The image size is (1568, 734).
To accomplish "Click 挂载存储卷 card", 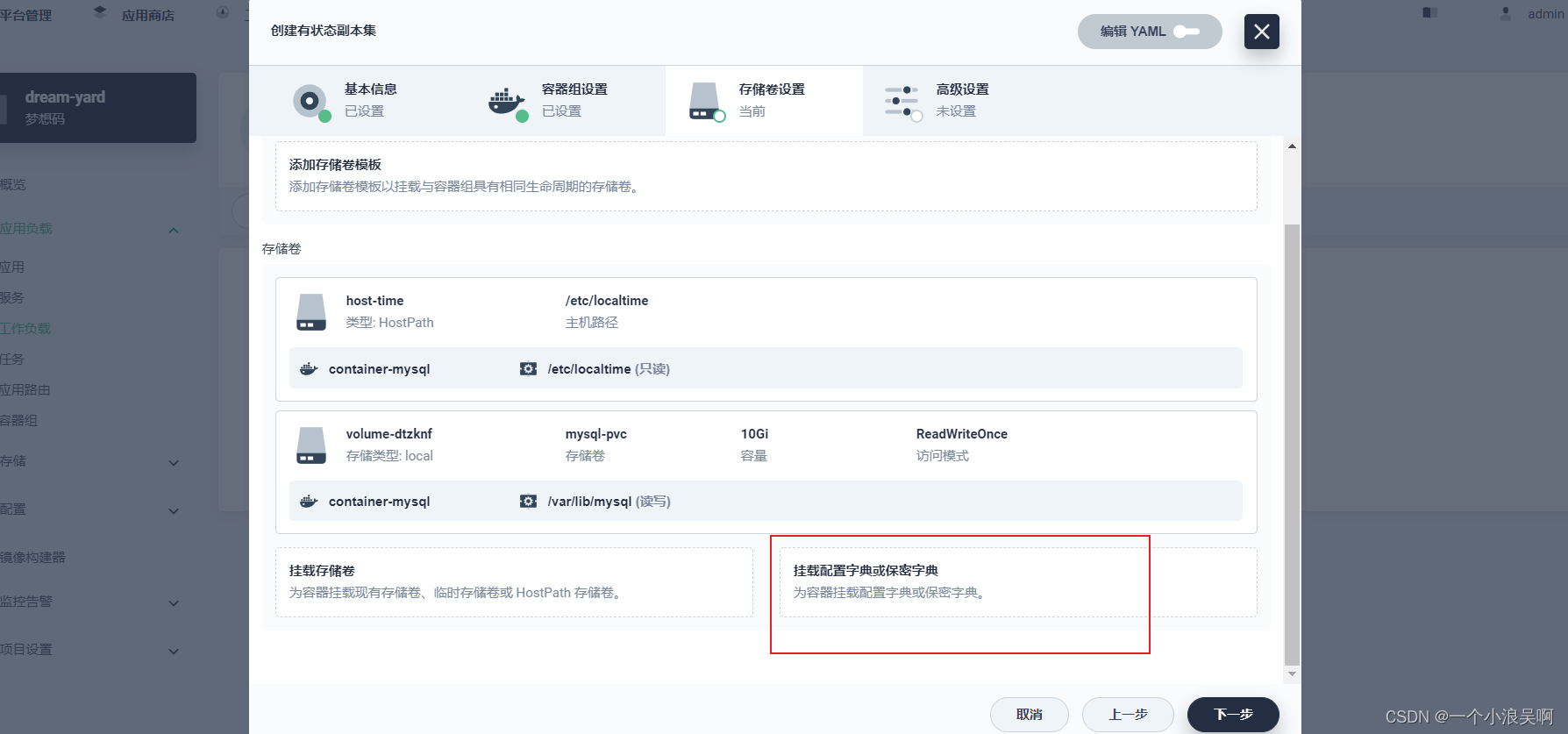I will click(x=514, y=581).
